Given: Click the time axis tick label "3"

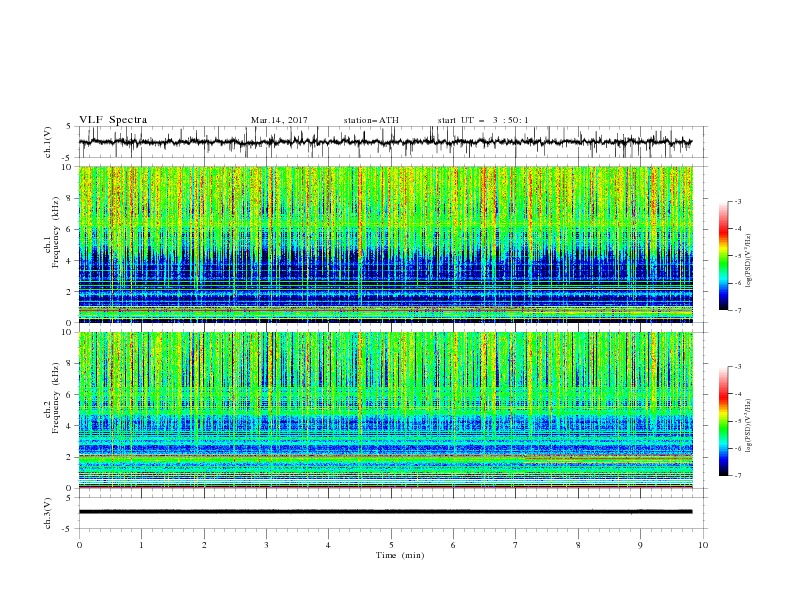Looking at the screenshot, I should pos(266,545).
